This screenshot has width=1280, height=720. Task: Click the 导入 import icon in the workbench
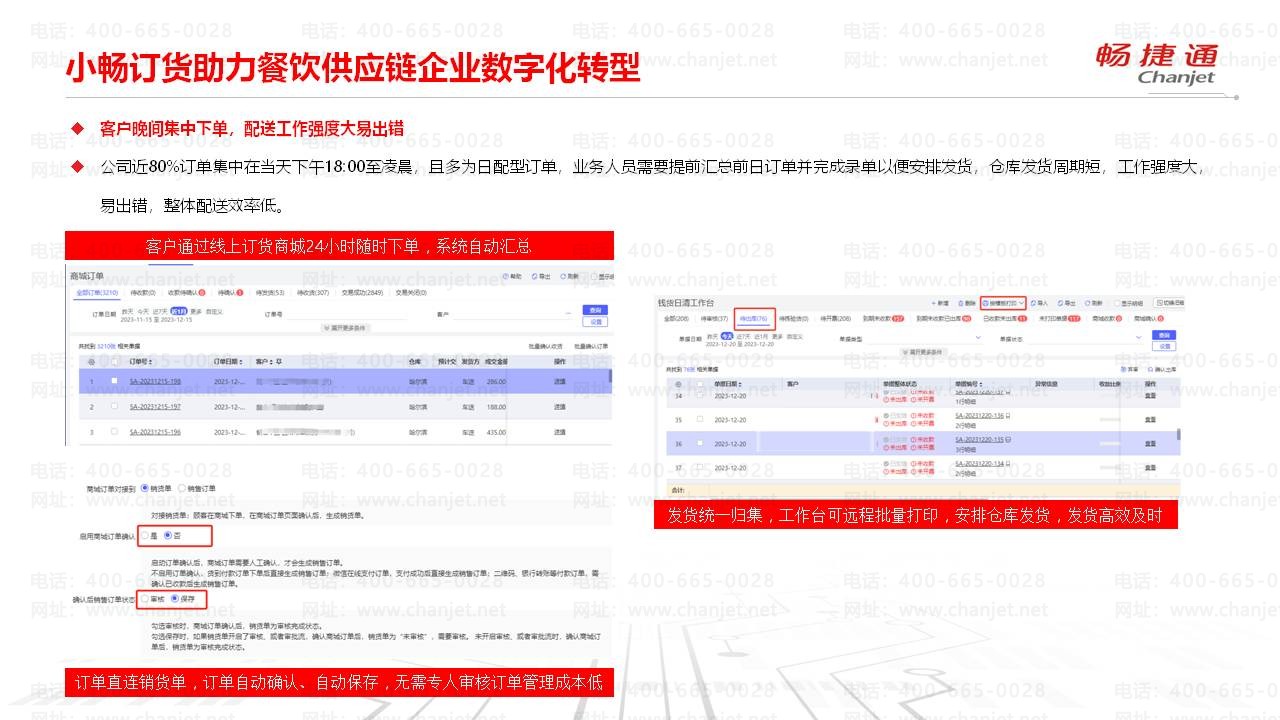coord(1033,303)
